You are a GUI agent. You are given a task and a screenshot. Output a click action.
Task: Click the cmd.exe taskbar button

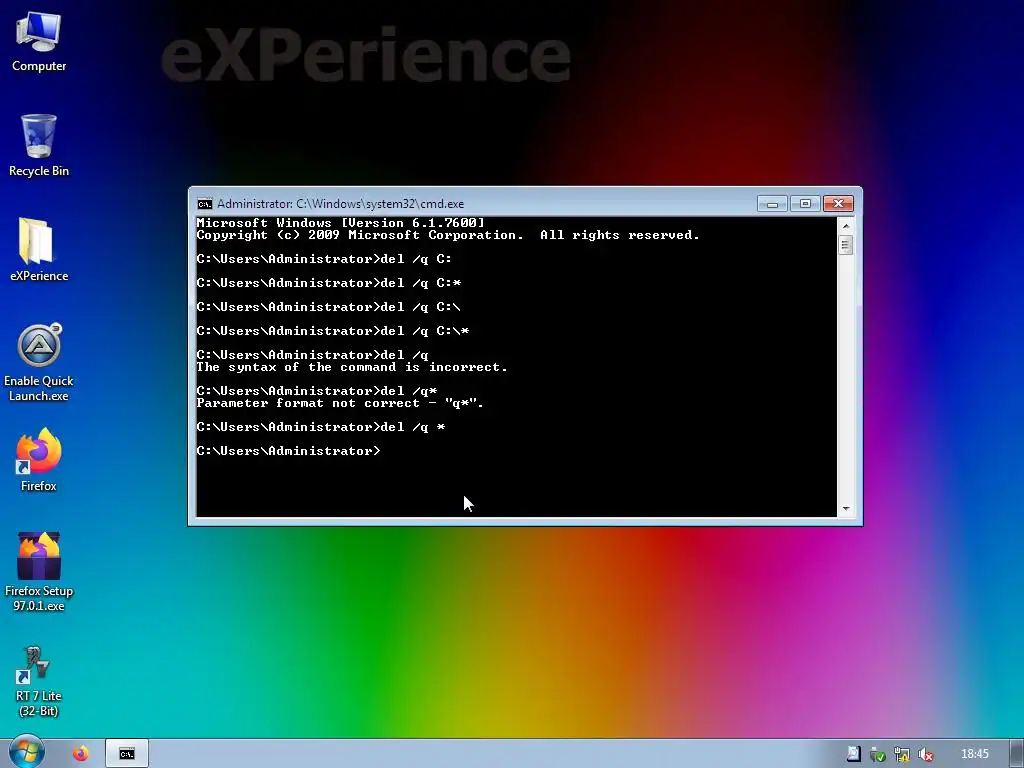pos(127,754)
